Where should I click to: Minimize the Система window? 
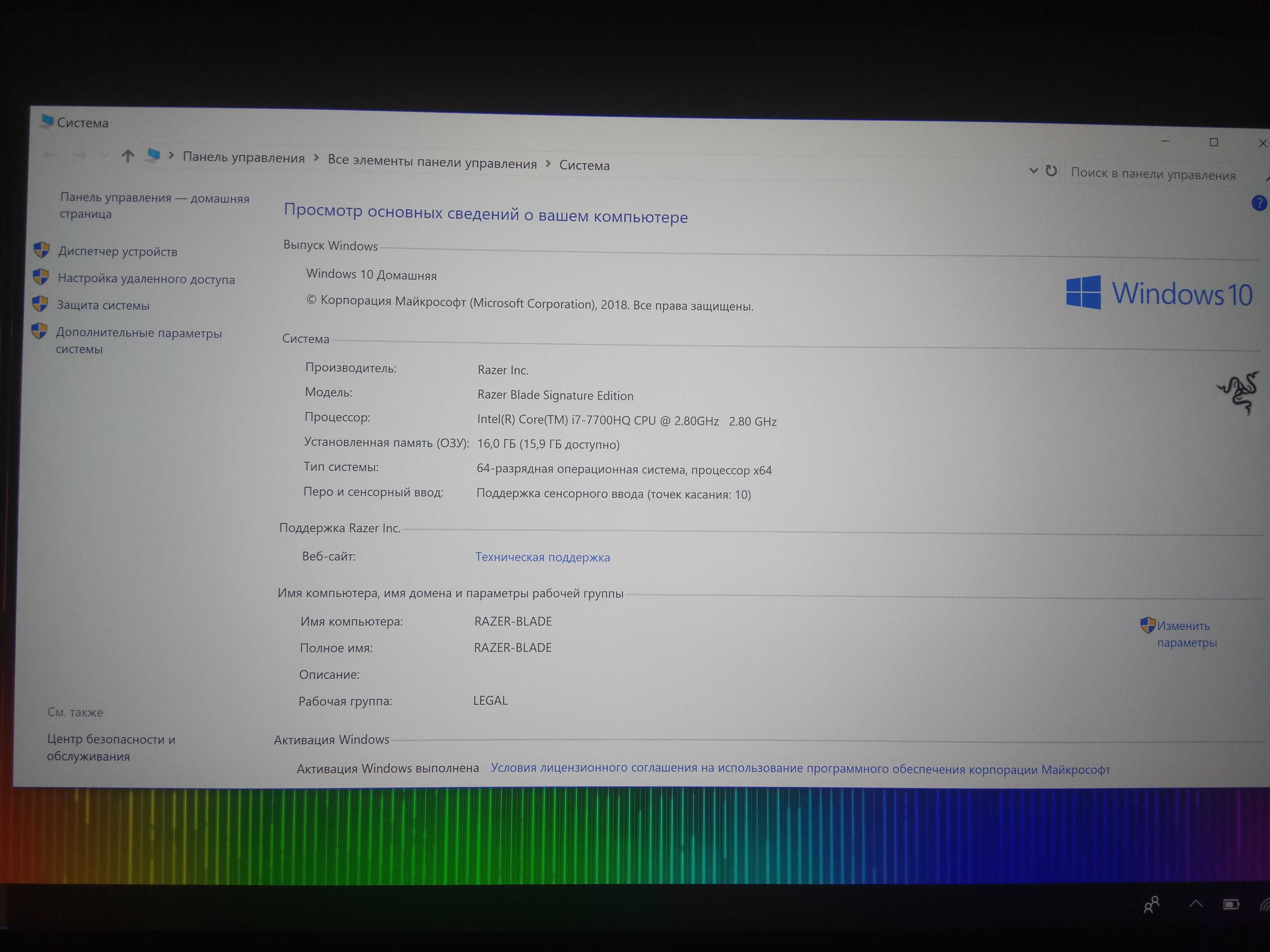[1166, 141]
